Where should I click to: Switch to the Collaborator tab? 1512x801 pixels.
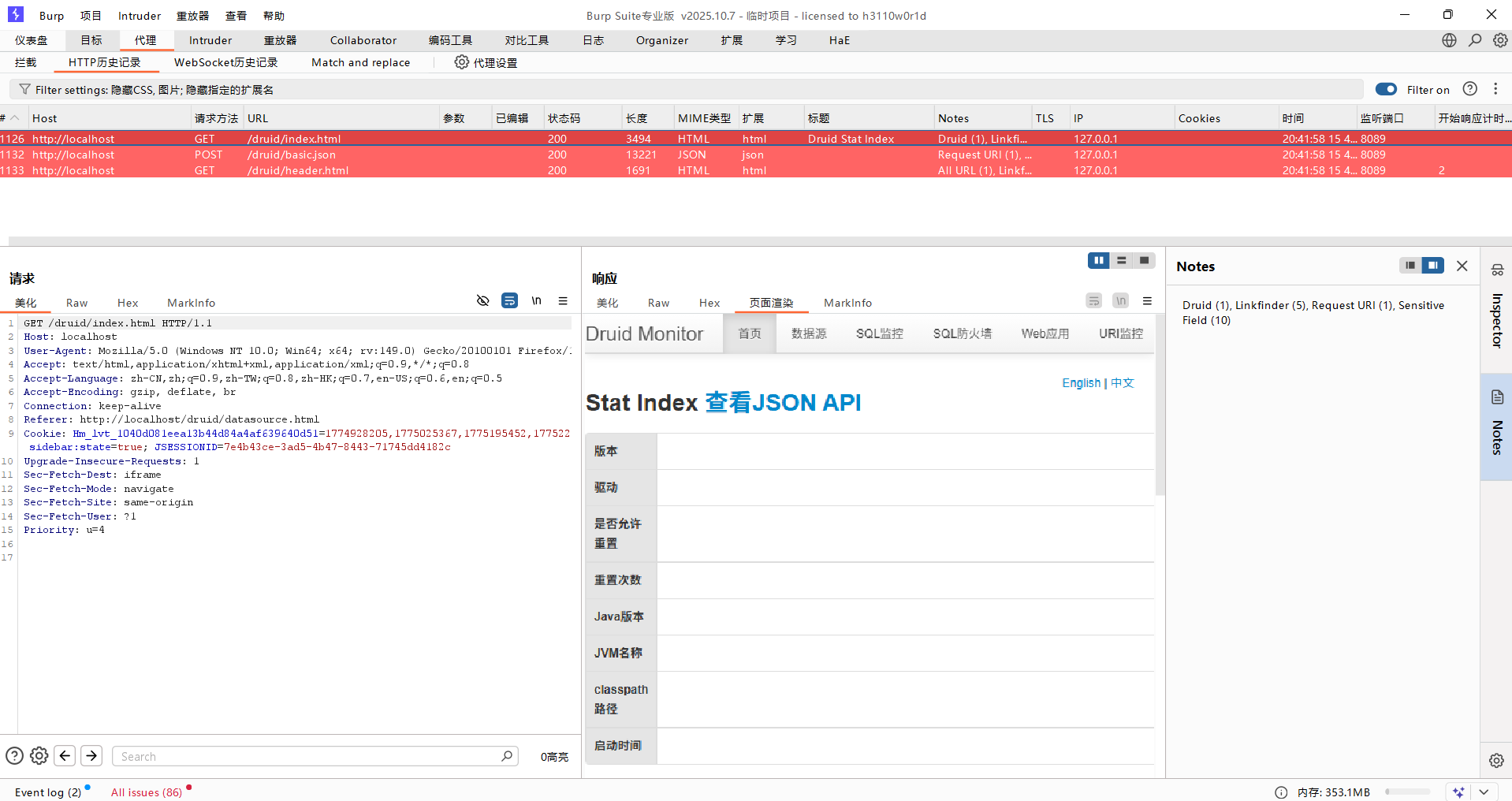tap(363, 40)
